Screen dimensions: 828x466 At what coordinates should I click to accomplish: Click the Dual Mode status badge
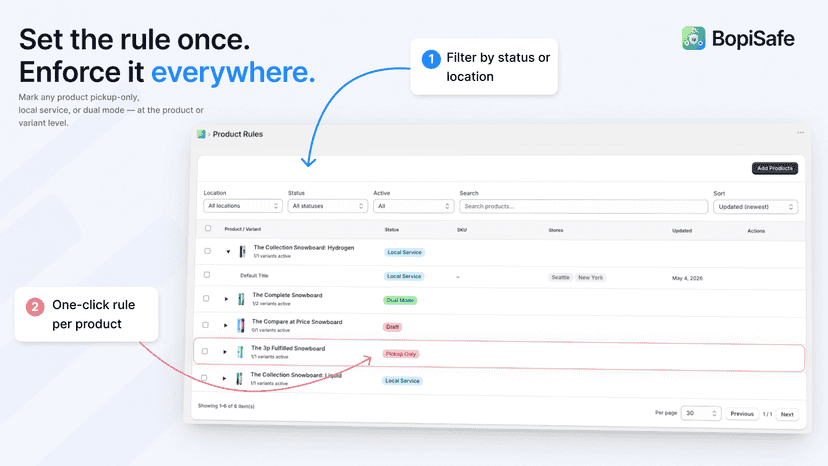click(400, 300)
